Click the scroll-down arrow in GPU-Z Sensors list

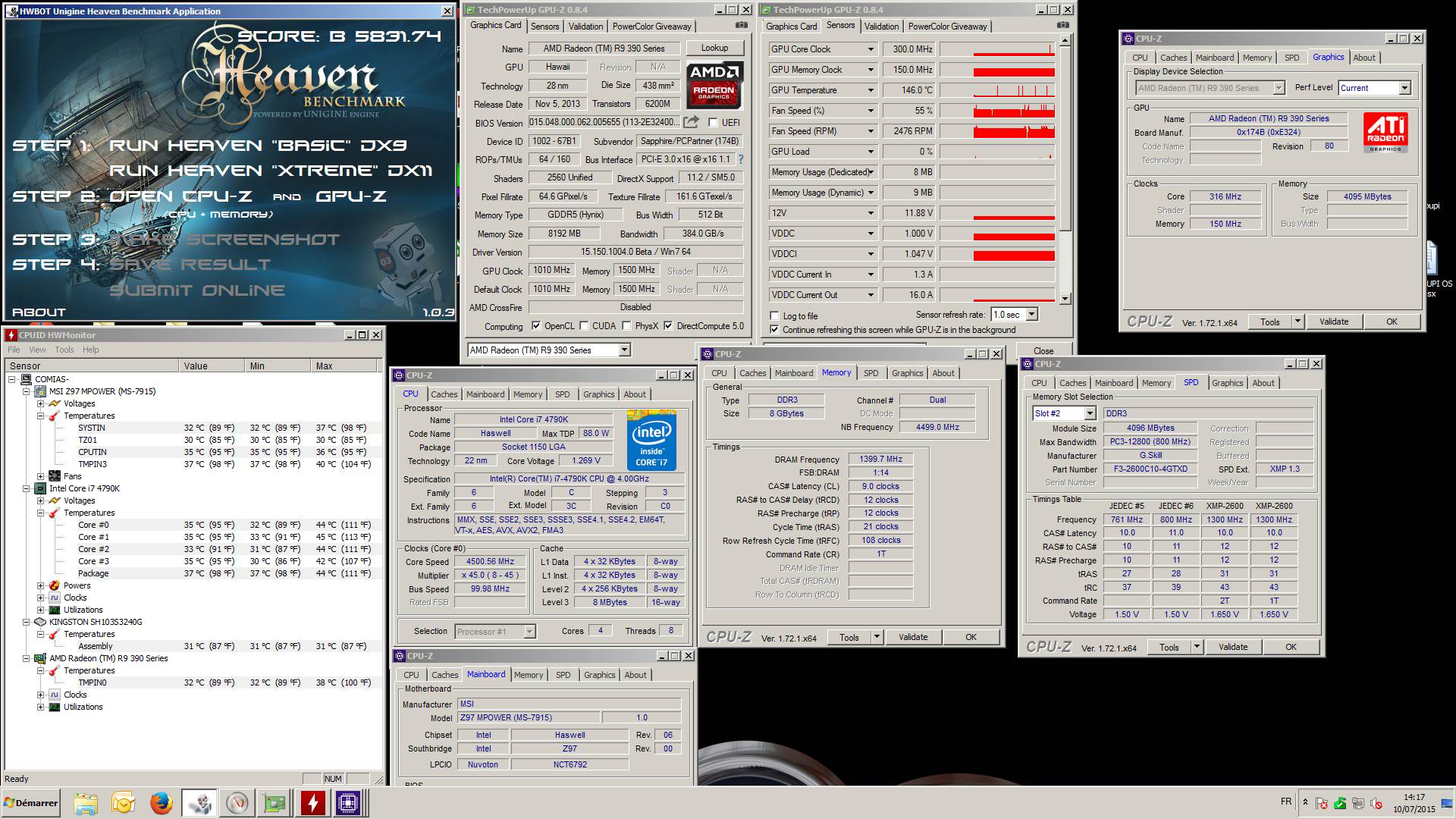tap(1065, 299)
